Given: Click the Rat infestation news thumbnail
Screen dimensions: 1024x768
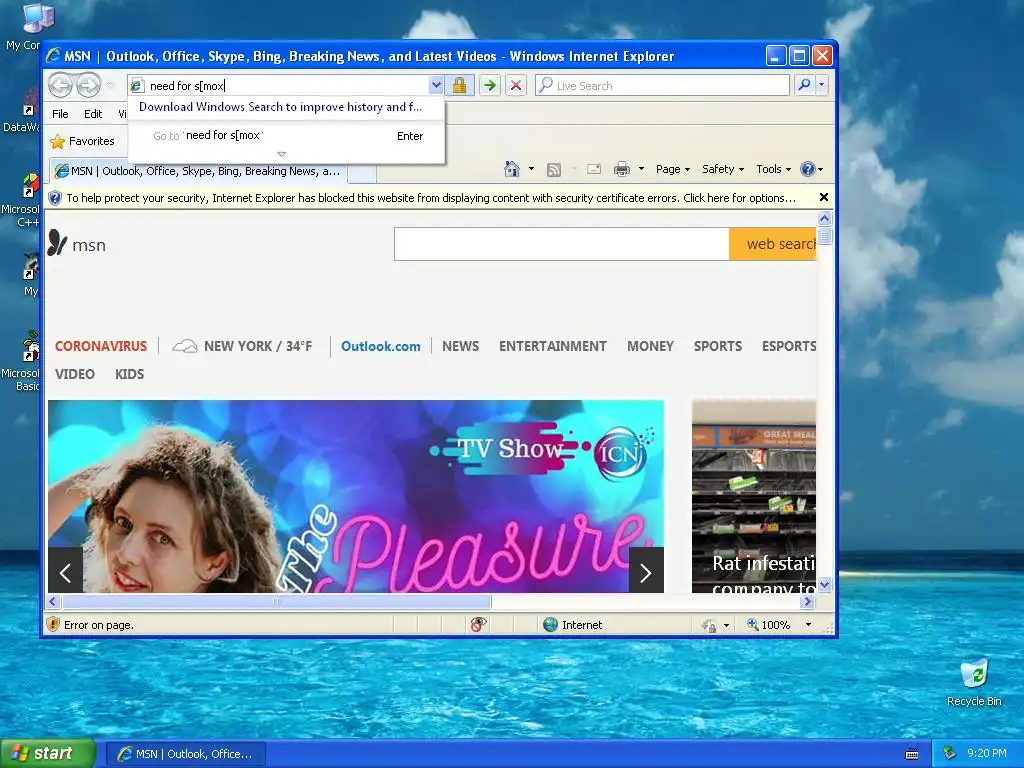Looking at the screenshot, I should (754, 496).
